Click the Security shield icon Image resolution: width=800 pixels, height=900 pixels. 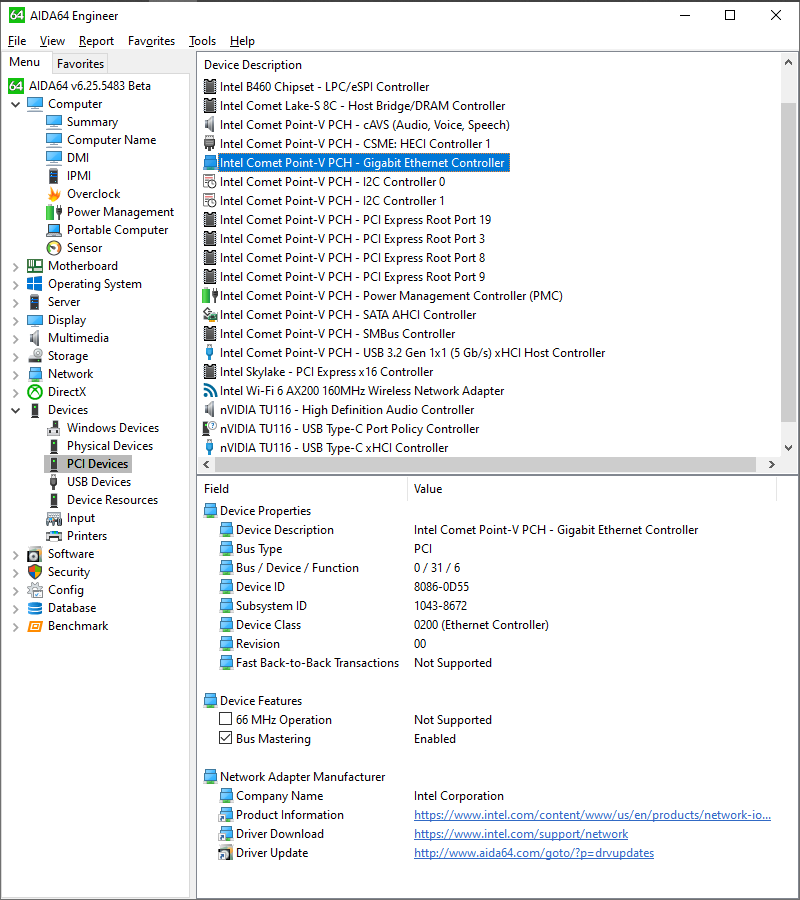click(x=35, y=572)
